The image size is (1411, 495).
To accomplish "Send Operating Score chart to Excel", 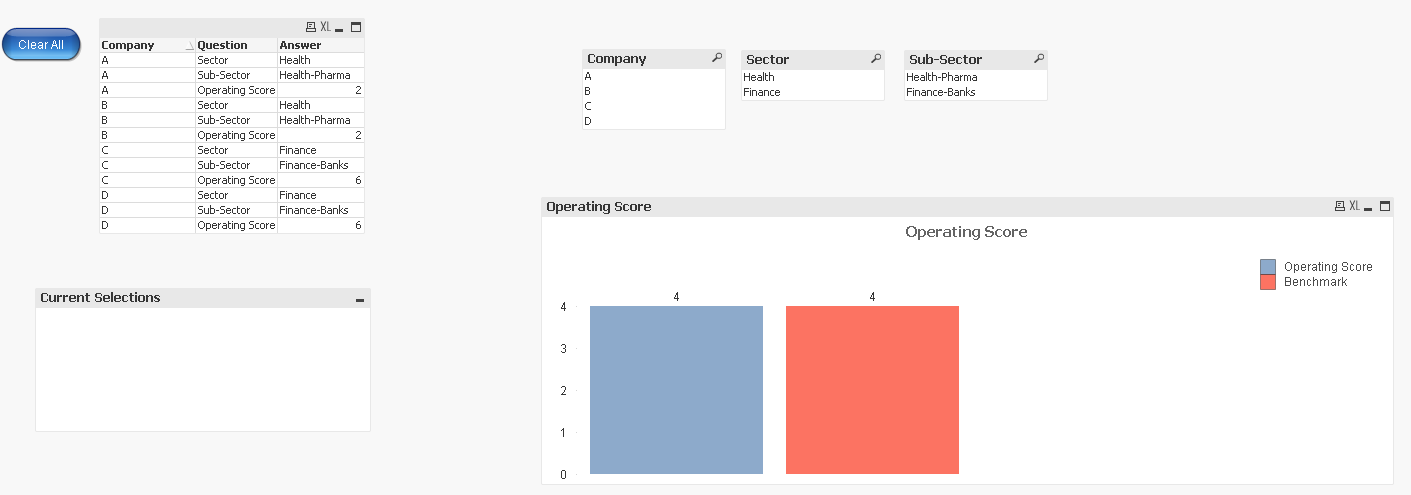I will click(x=1354, y=206).
